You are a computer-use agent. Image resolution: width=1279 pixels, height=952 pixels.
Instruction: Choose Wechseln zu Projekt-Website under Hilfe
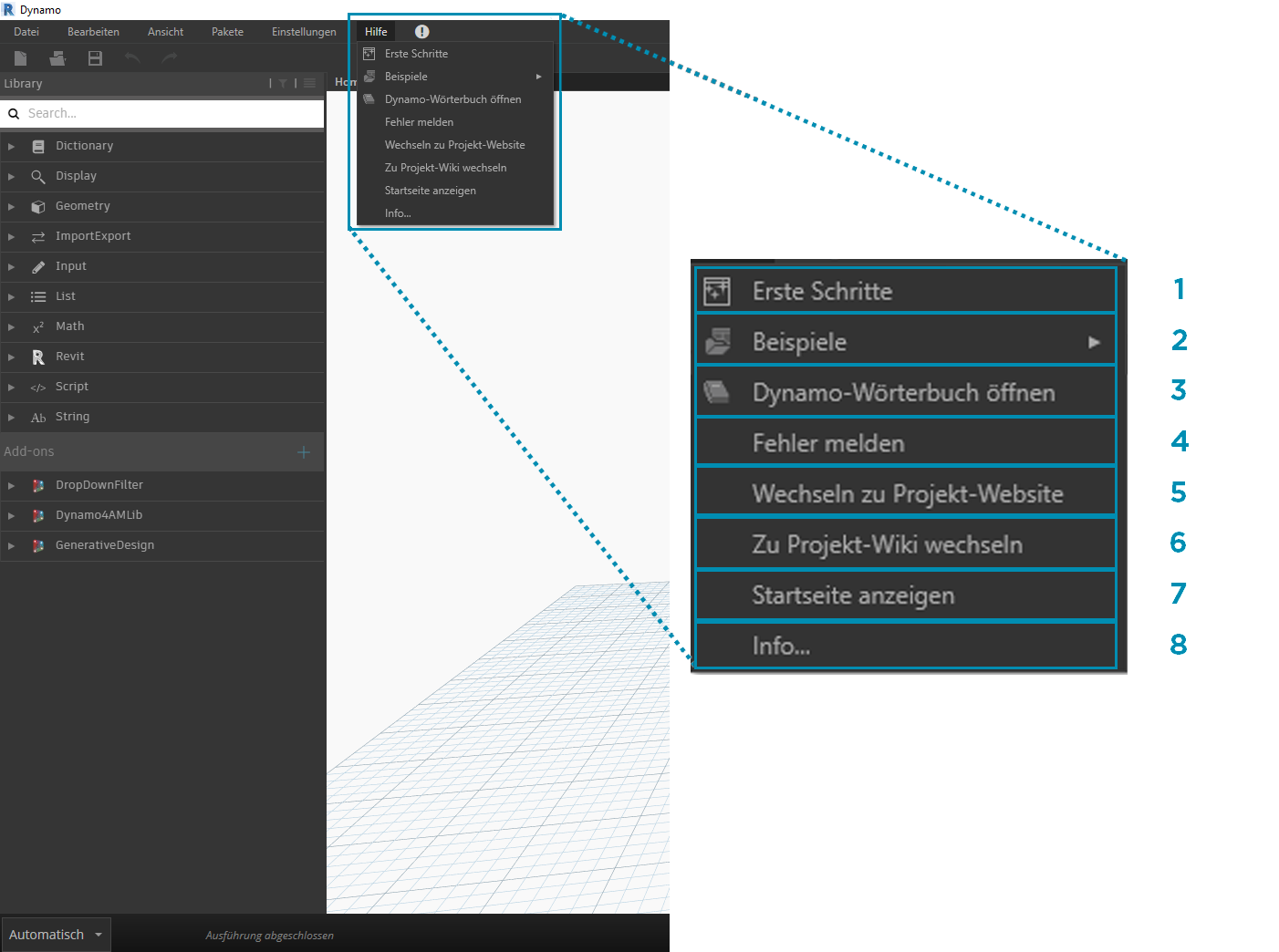[455, 145]
